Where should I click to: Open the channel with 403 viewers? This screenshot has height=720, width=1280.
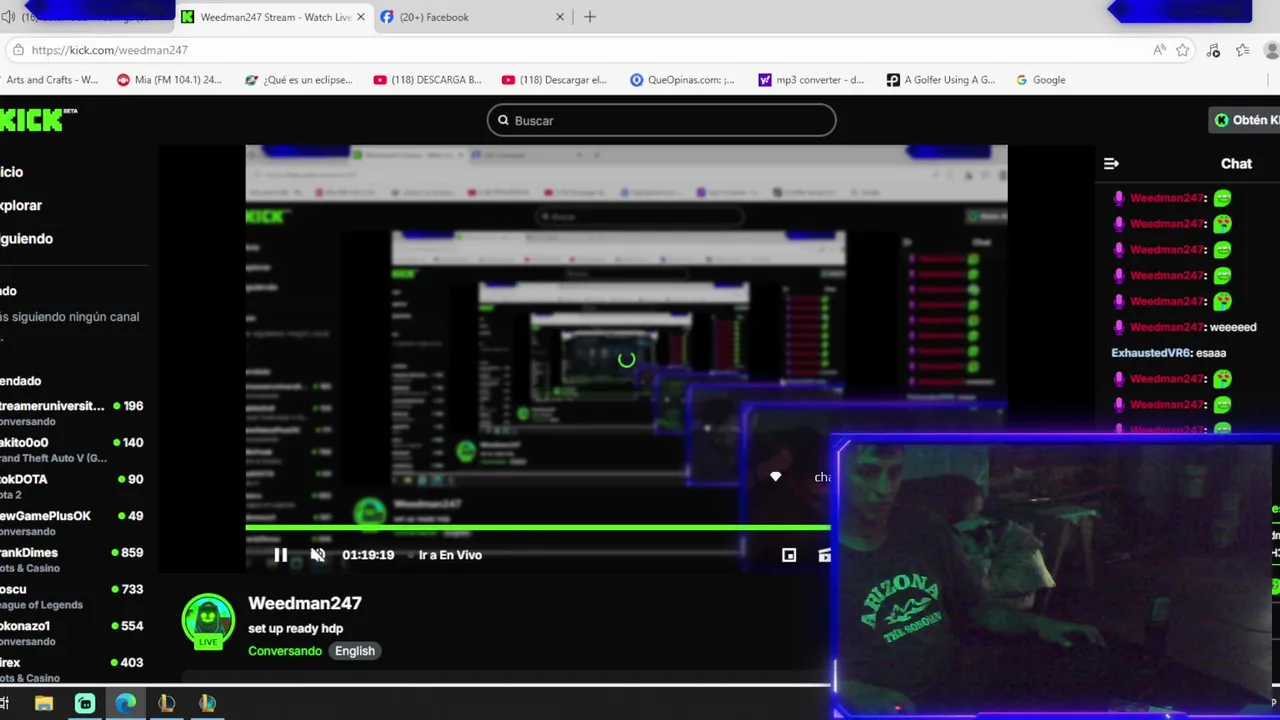click(x=72, y=669)
